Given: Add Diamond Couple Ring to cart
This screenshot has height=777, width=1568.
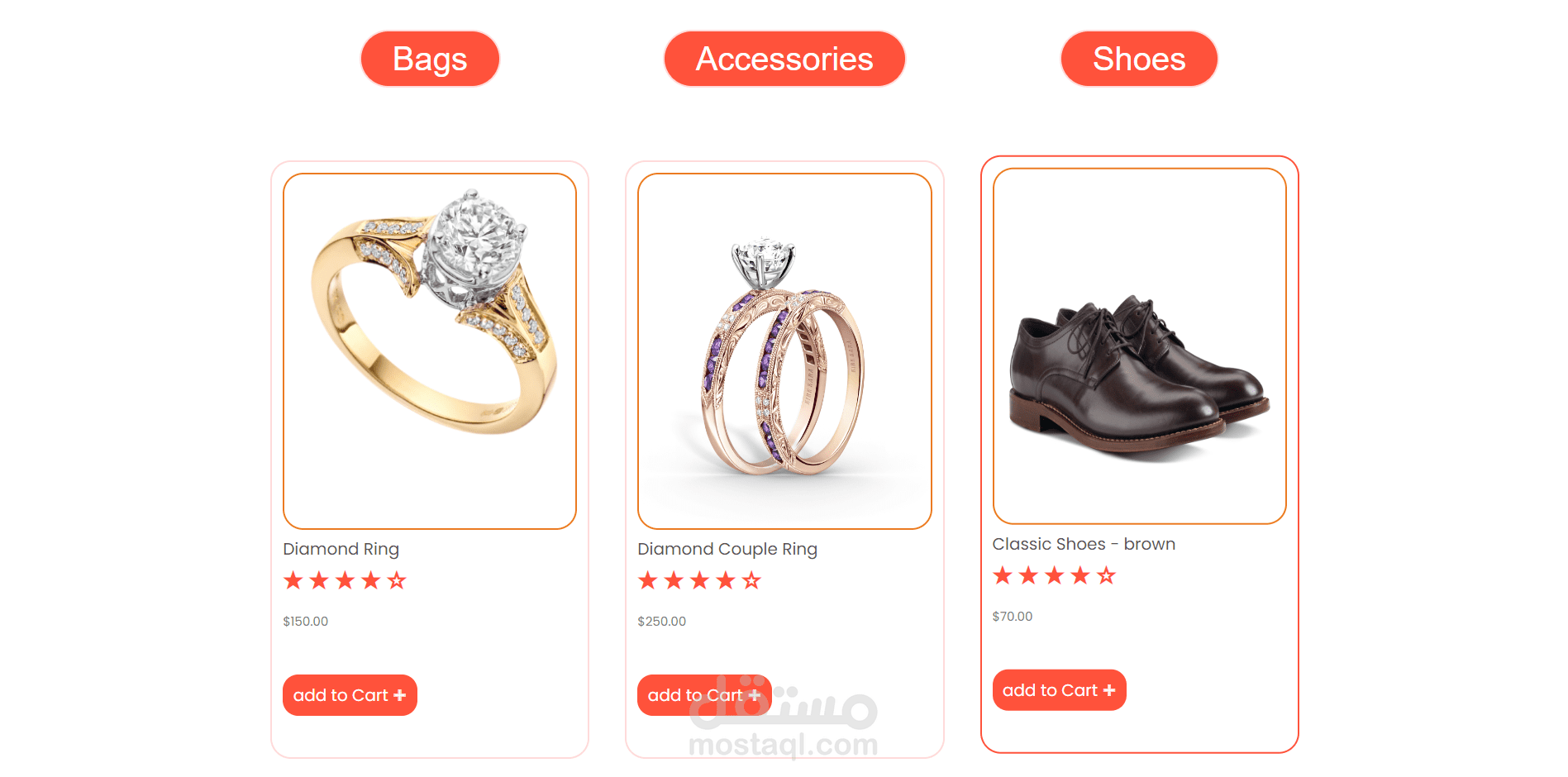Looking at the screenshot, I should coord(704,695).
